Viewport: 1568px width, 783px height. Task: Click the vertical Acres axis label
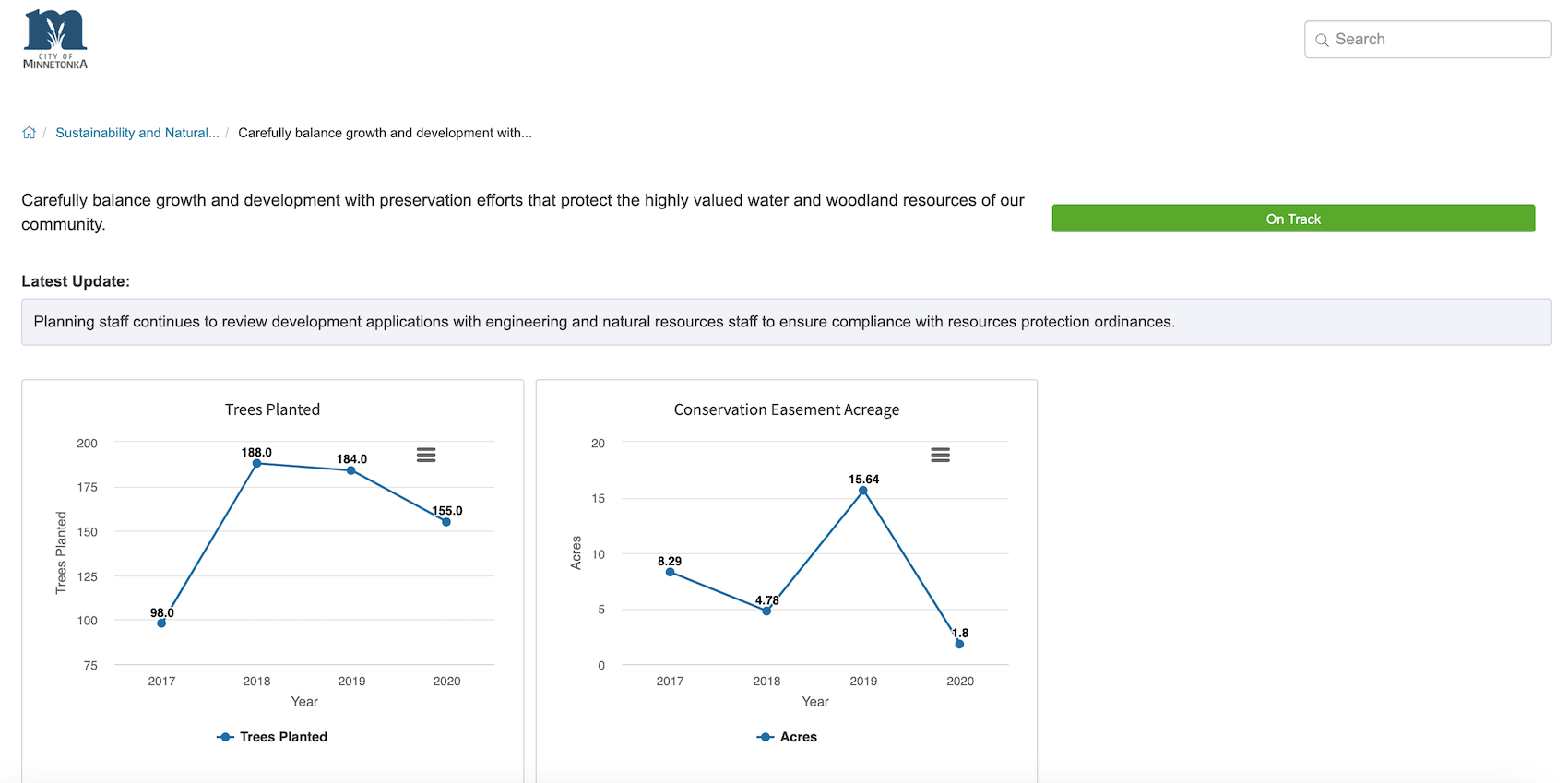576,552
